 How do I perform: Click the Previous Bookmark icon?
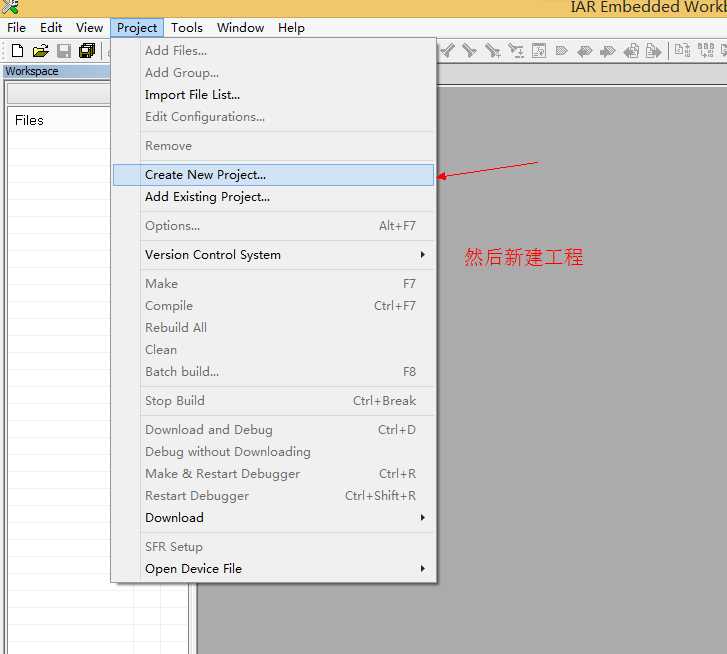point(585,51)
